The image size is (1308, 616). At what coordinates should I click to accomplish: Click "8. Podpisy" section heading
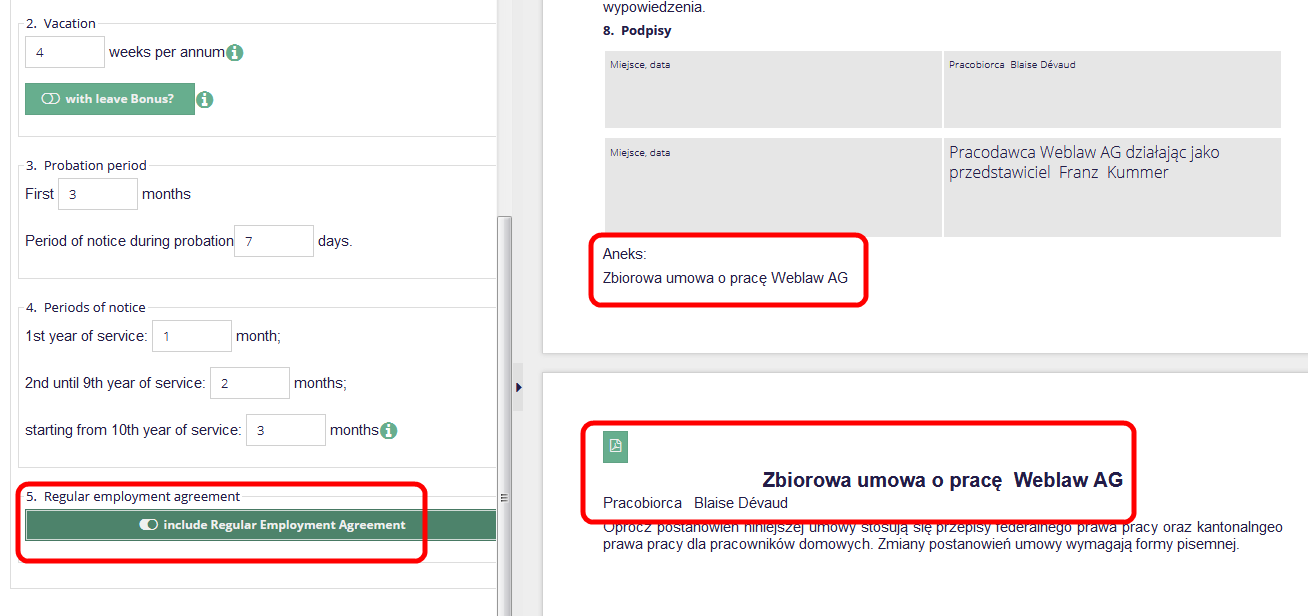point(637,31)
